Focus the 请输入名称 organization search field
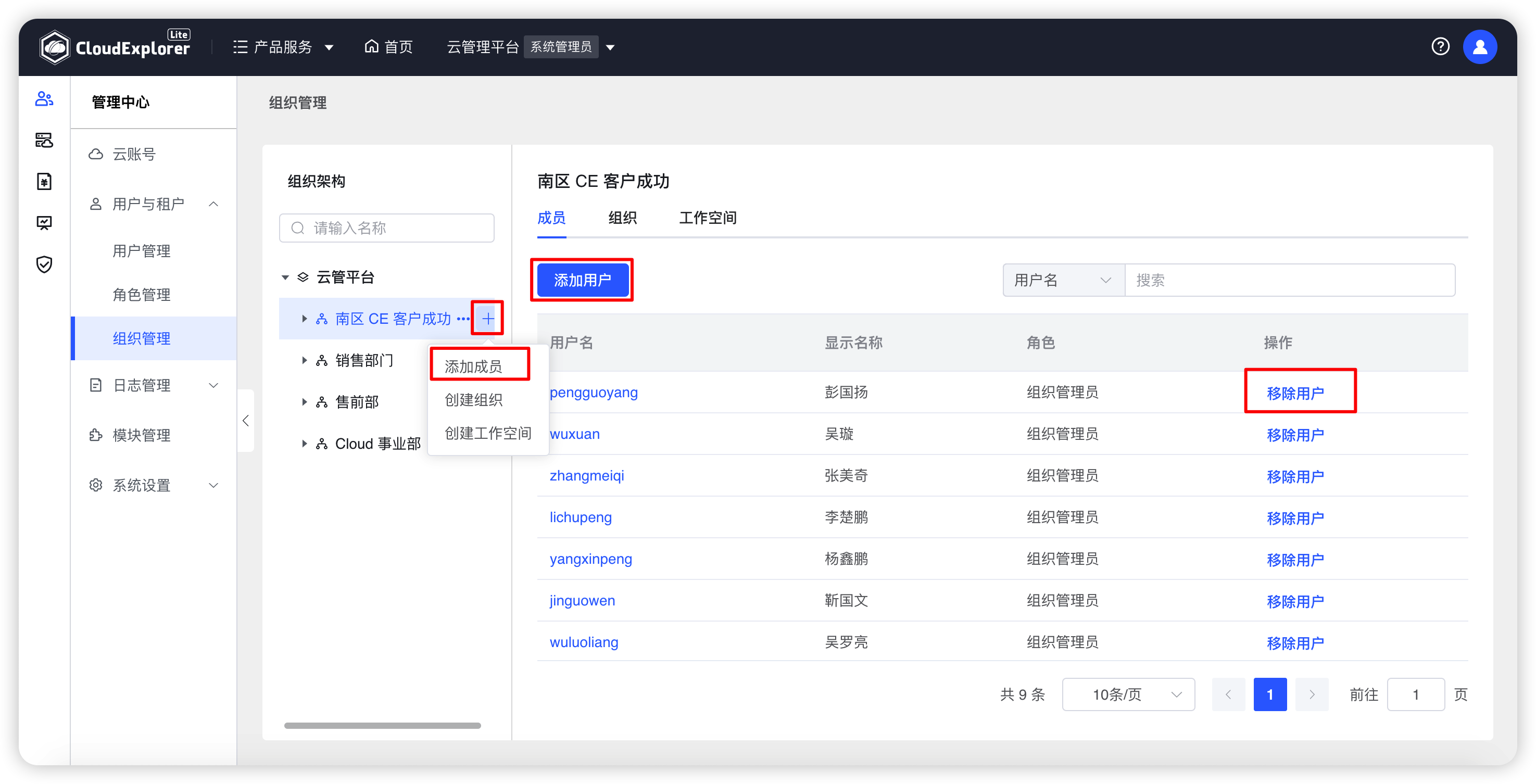The image size is (1536, 784). pyautogui.click(x=387, y=227)
